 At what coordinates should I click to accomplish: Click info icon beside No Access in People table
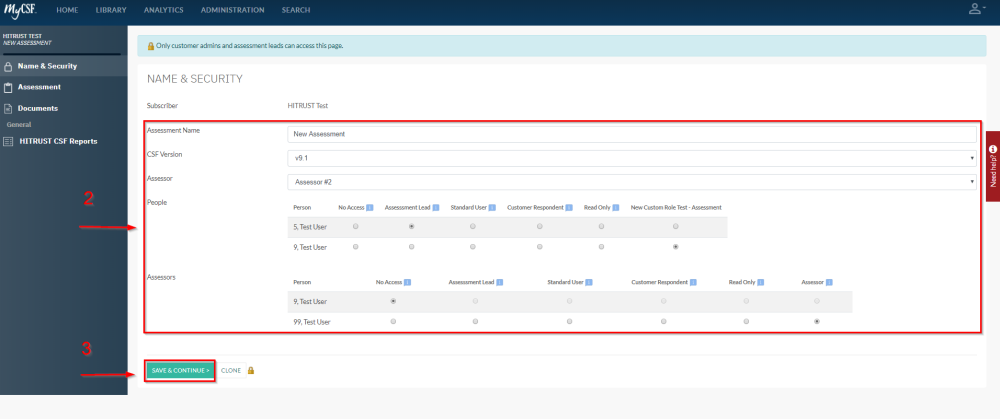[370, 208]
